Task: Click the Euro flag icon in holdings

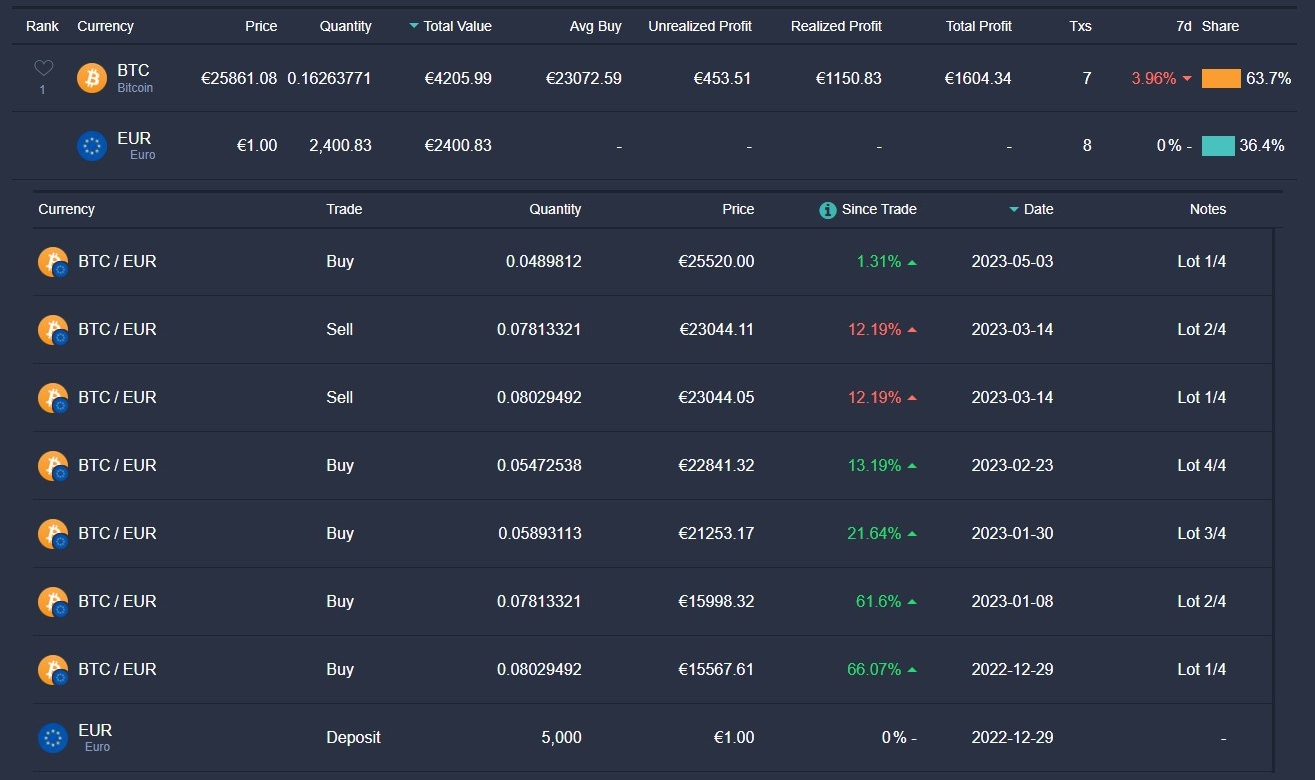Action: coord(92,146)
